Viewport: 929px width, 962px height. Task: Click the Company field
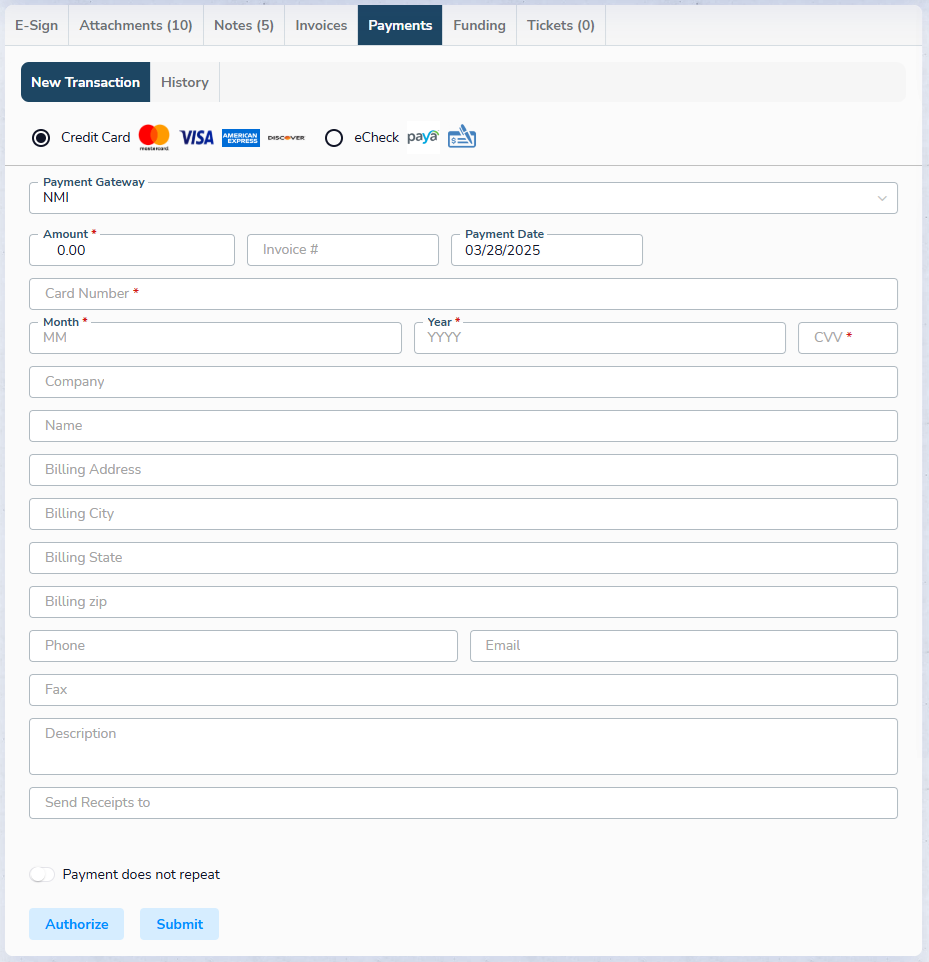click(463, 382)
